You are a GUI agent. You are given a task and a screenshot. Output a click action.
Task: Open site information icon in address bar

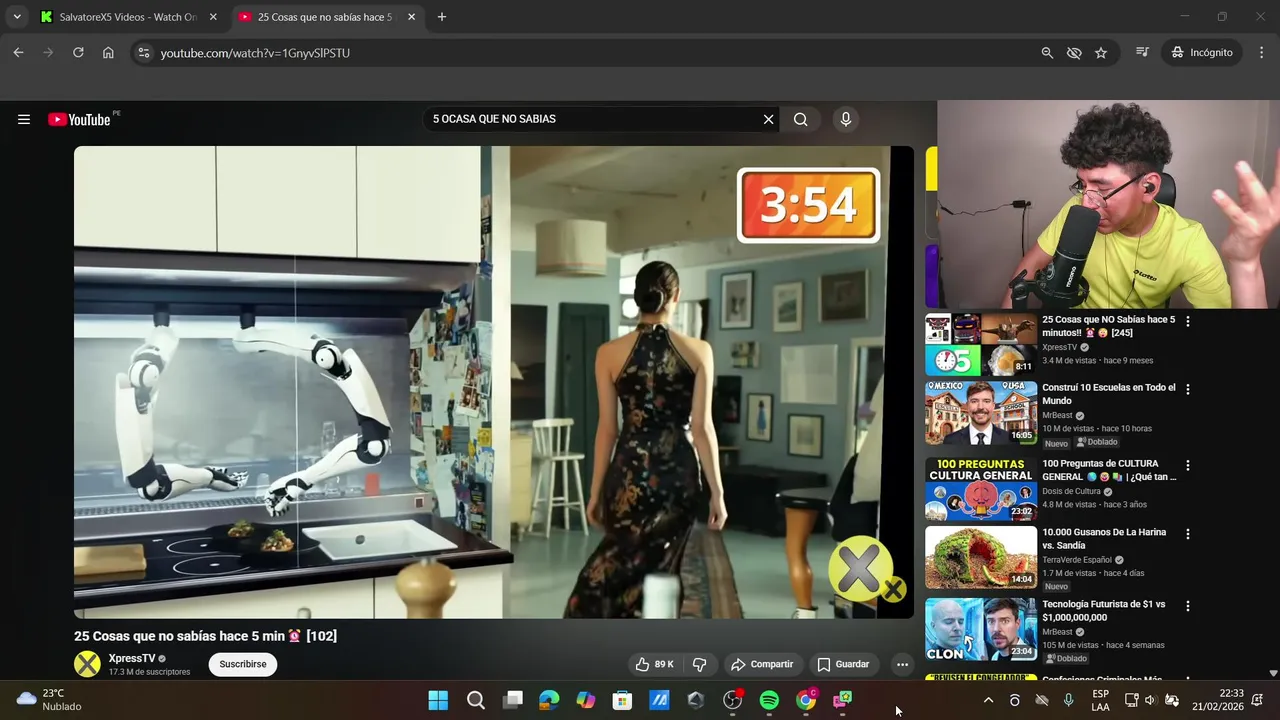[x=143, y=53]
